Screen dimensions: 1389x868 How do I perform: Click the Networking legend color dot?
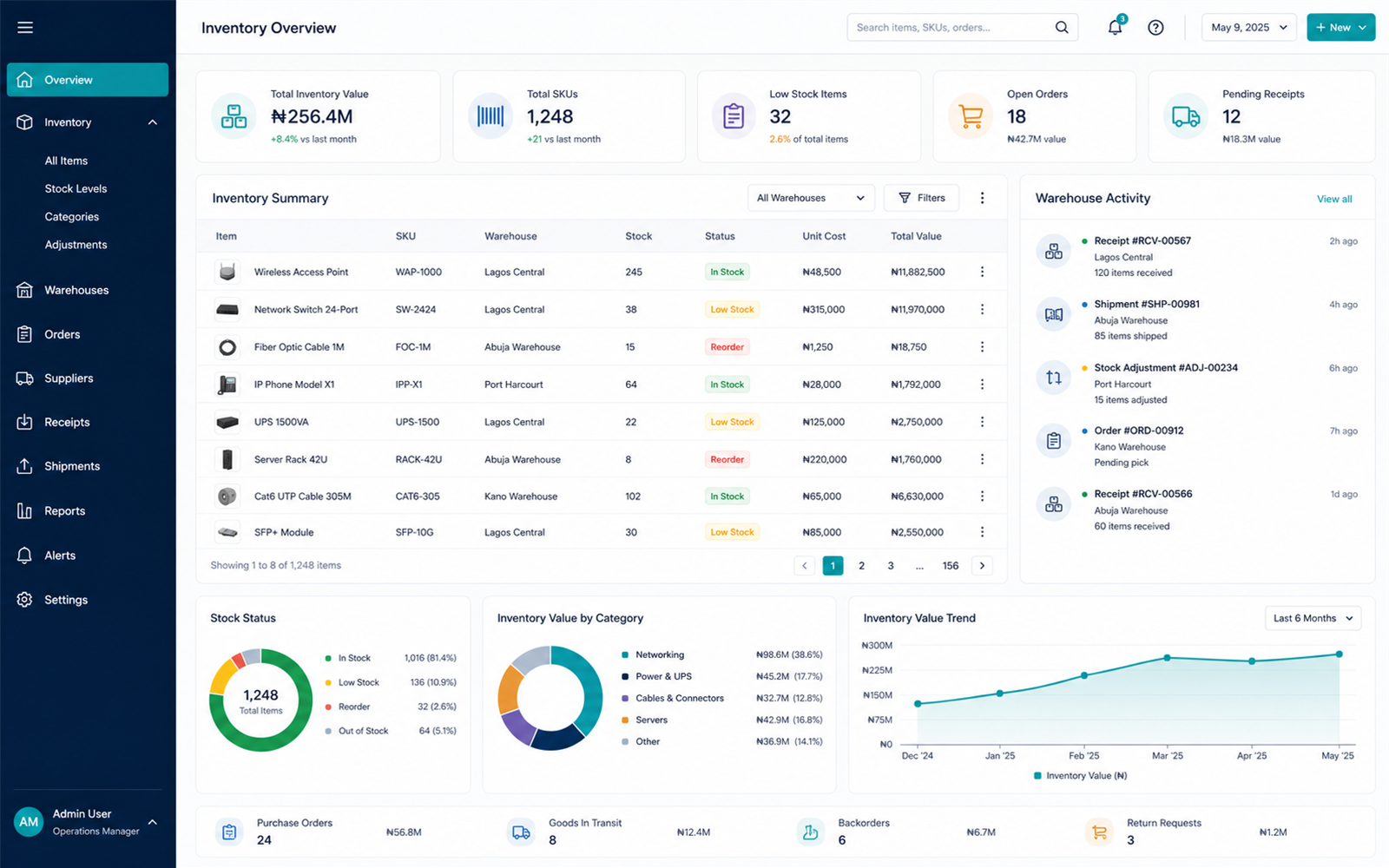[625, 655]
